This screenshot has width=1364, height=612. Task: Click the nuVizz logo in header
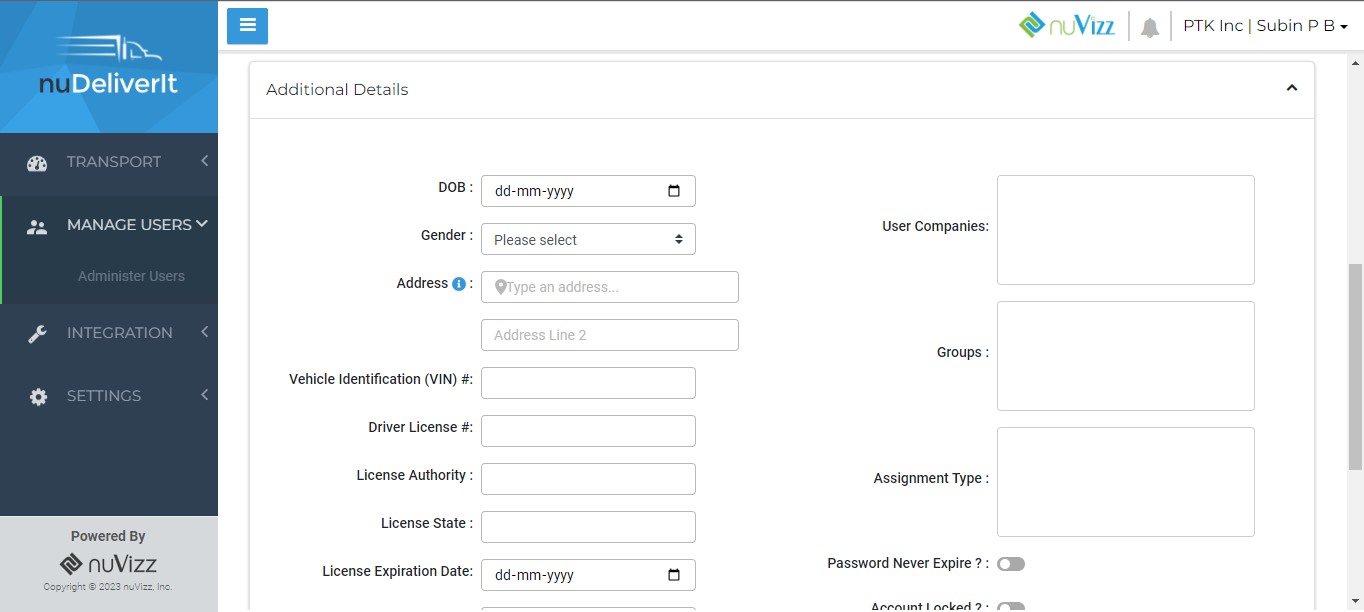tap(1066, 25)
